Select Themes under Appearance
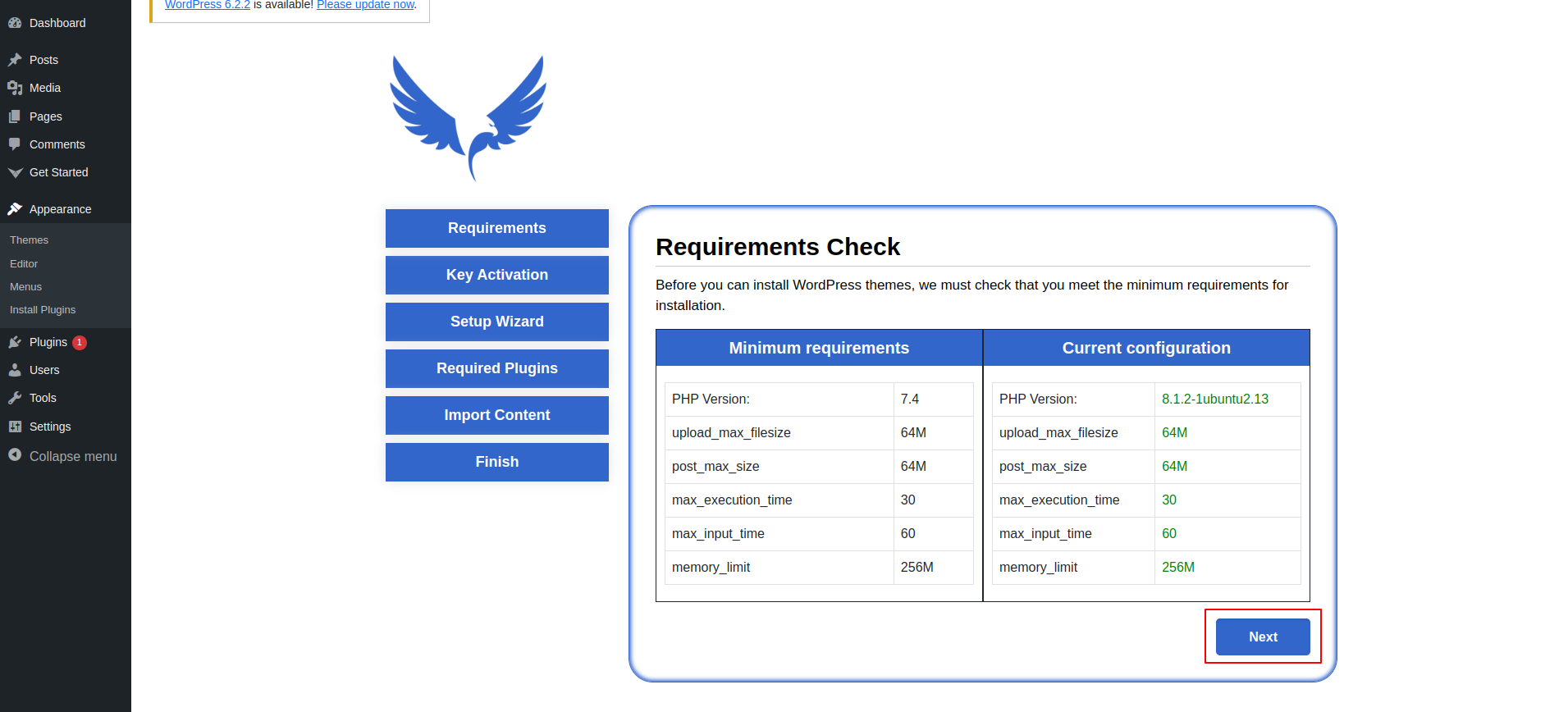The image size is (1568, 712). tap(30, 240)
